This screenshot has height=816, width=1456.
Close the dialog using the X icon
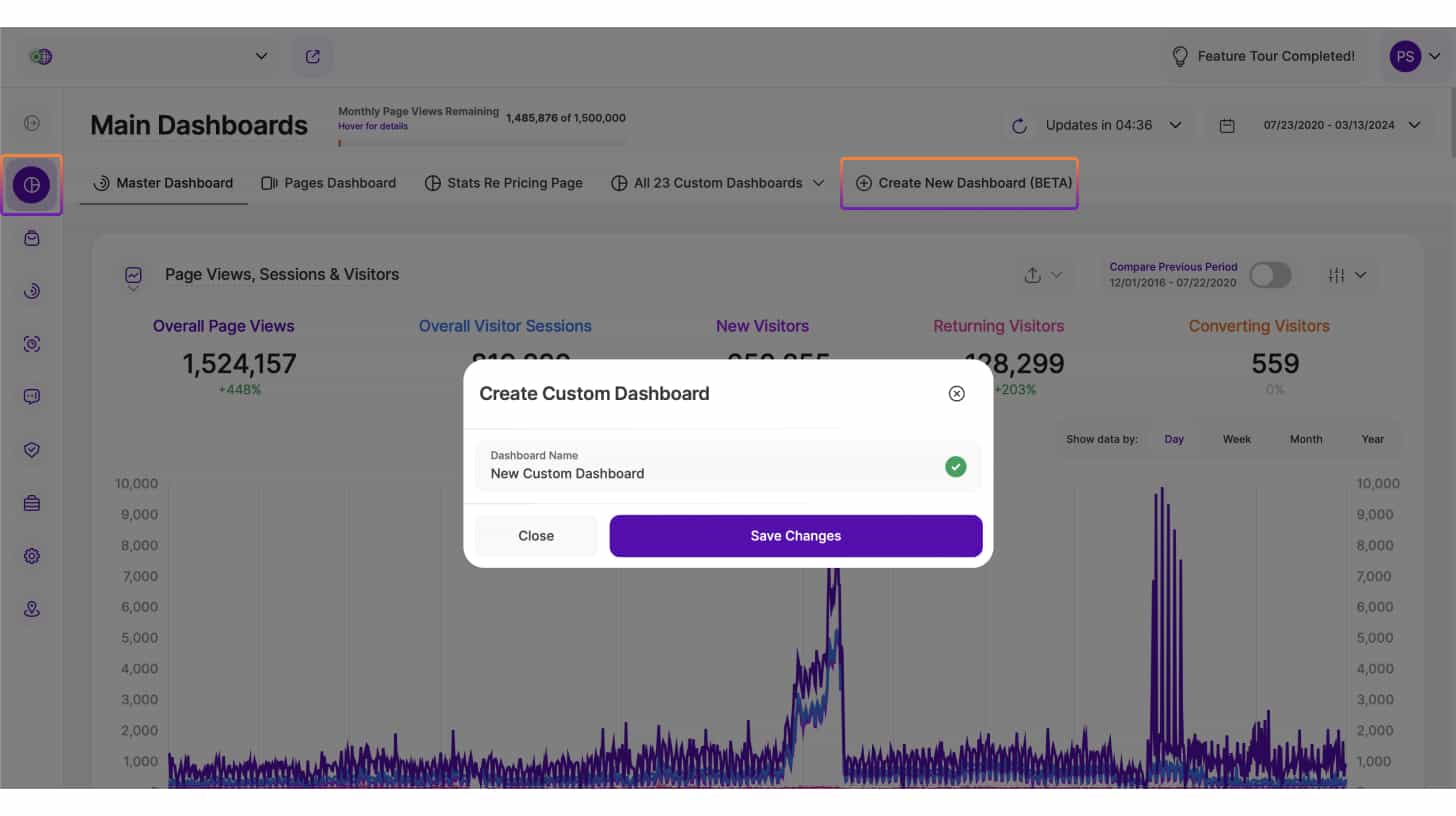[956, 394]
